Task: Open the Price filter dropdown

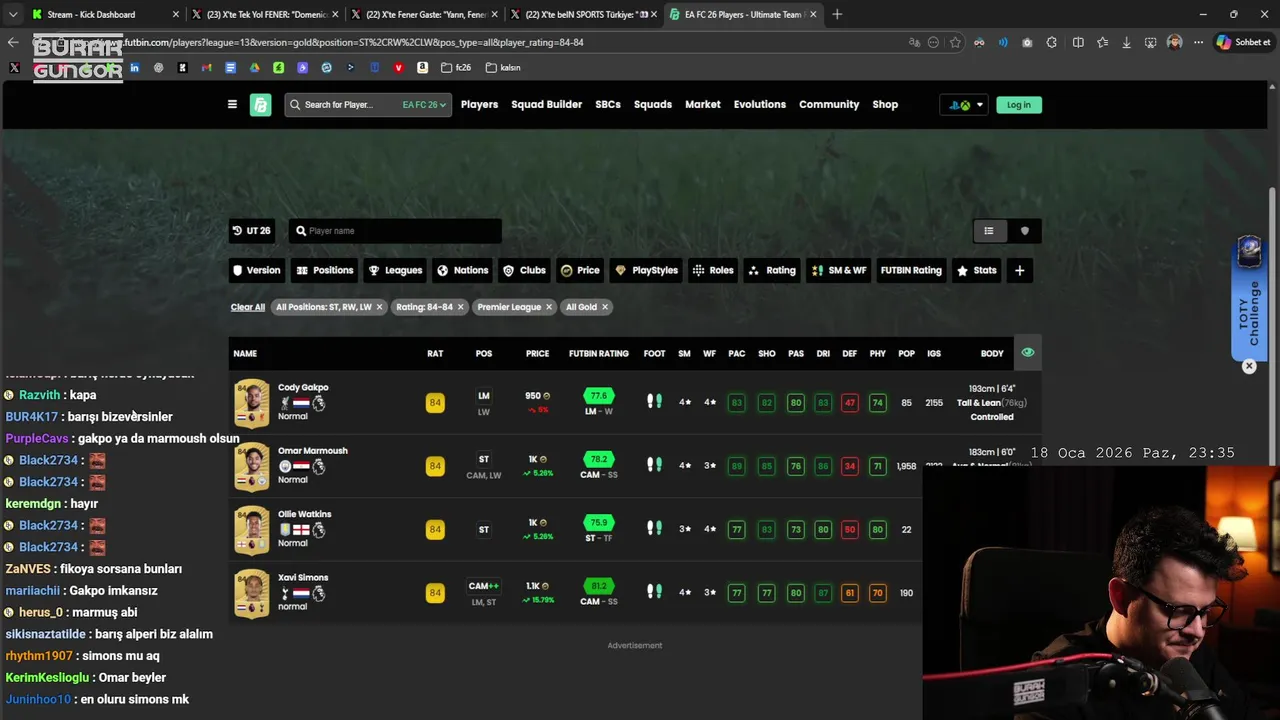Action: [580, 270]
